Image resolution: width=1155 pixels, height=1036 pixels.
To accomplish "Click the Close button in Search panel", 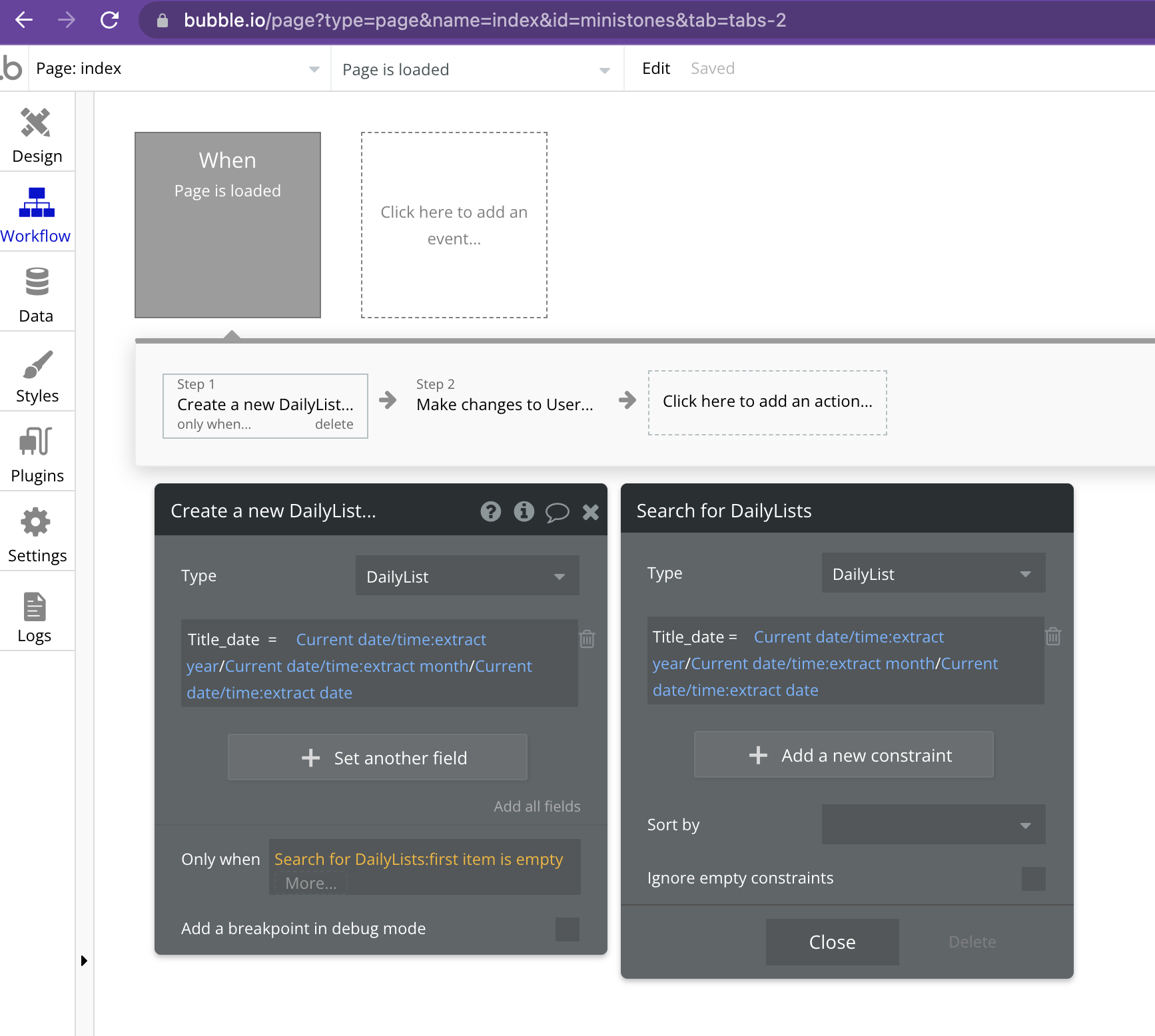I will [x=833, y=942].
